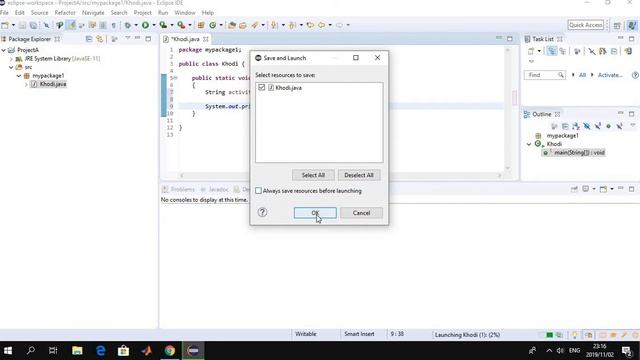Click the editor horizontal scrollbar

tap(340, 176)
